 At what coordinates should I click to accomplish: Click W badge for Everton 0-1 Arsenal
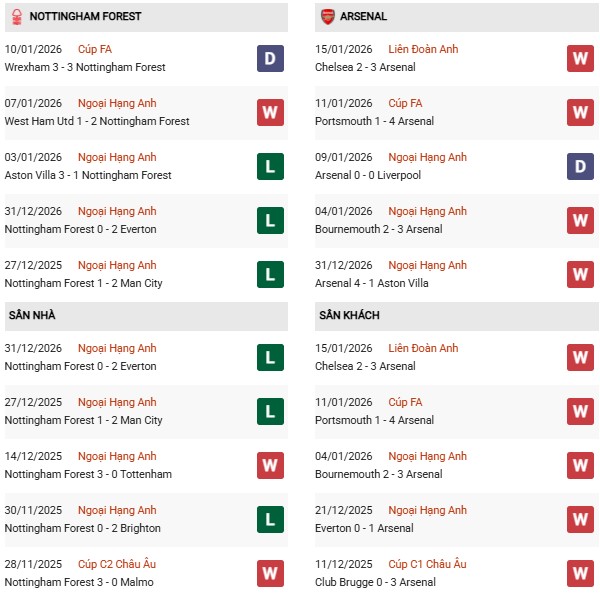tap(581, 520)
